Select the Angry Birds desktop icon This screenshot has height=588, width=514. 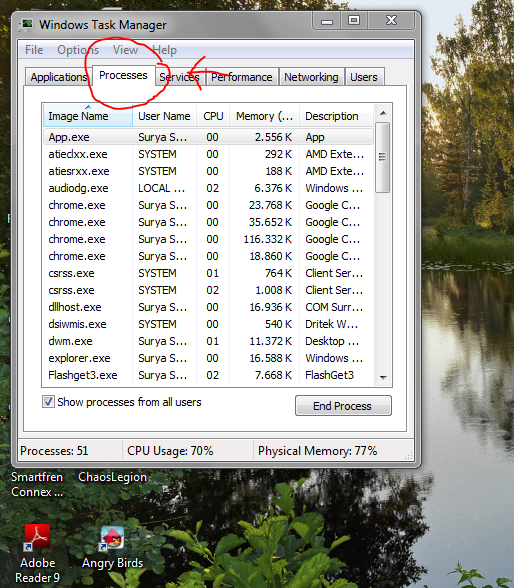[112, 547]
